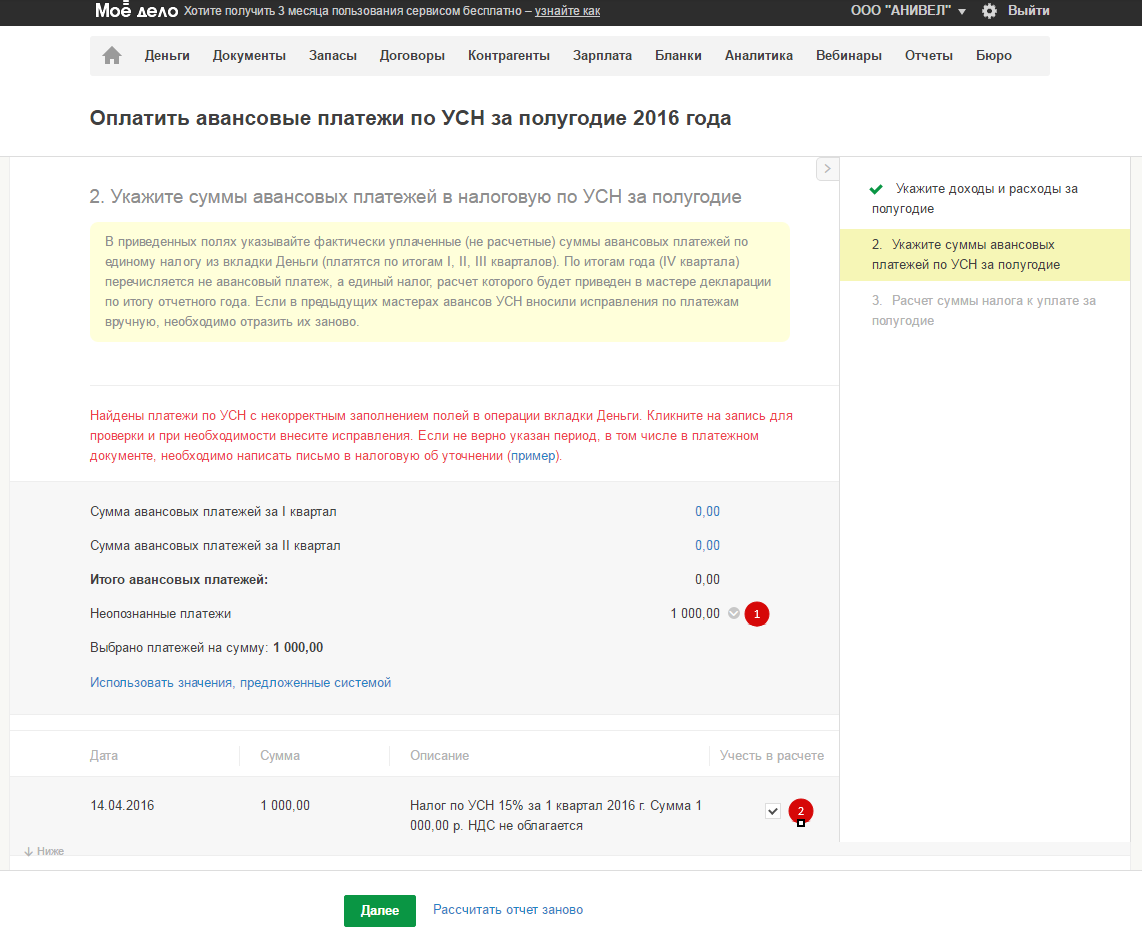Viewport: 1142px width, 928px height.
Task: Uncheck the payment include-in-calculation checkbox
Action: point(773,811)
